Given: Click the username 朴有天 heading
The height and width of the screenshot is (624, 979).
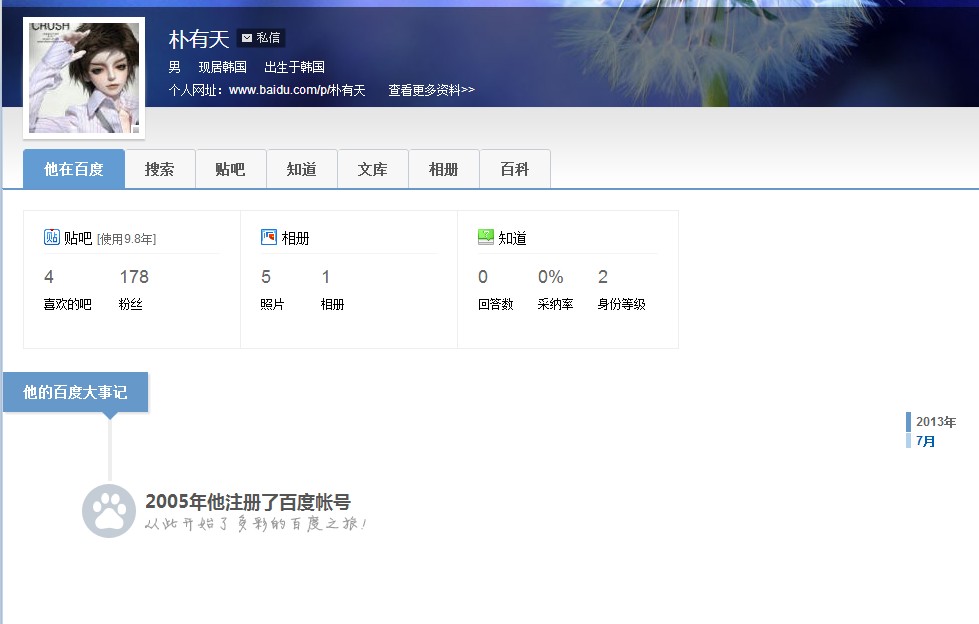Looking at the screenshot, I should click(199, 39).
